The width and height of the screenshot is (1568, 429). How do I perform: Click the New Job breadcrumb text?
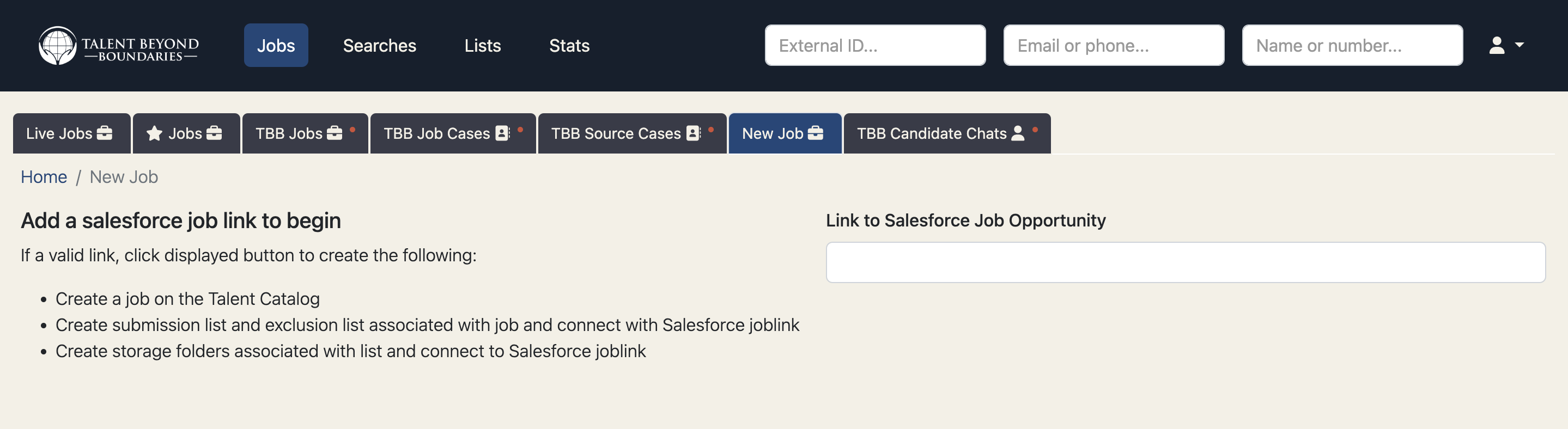(124, 177)
